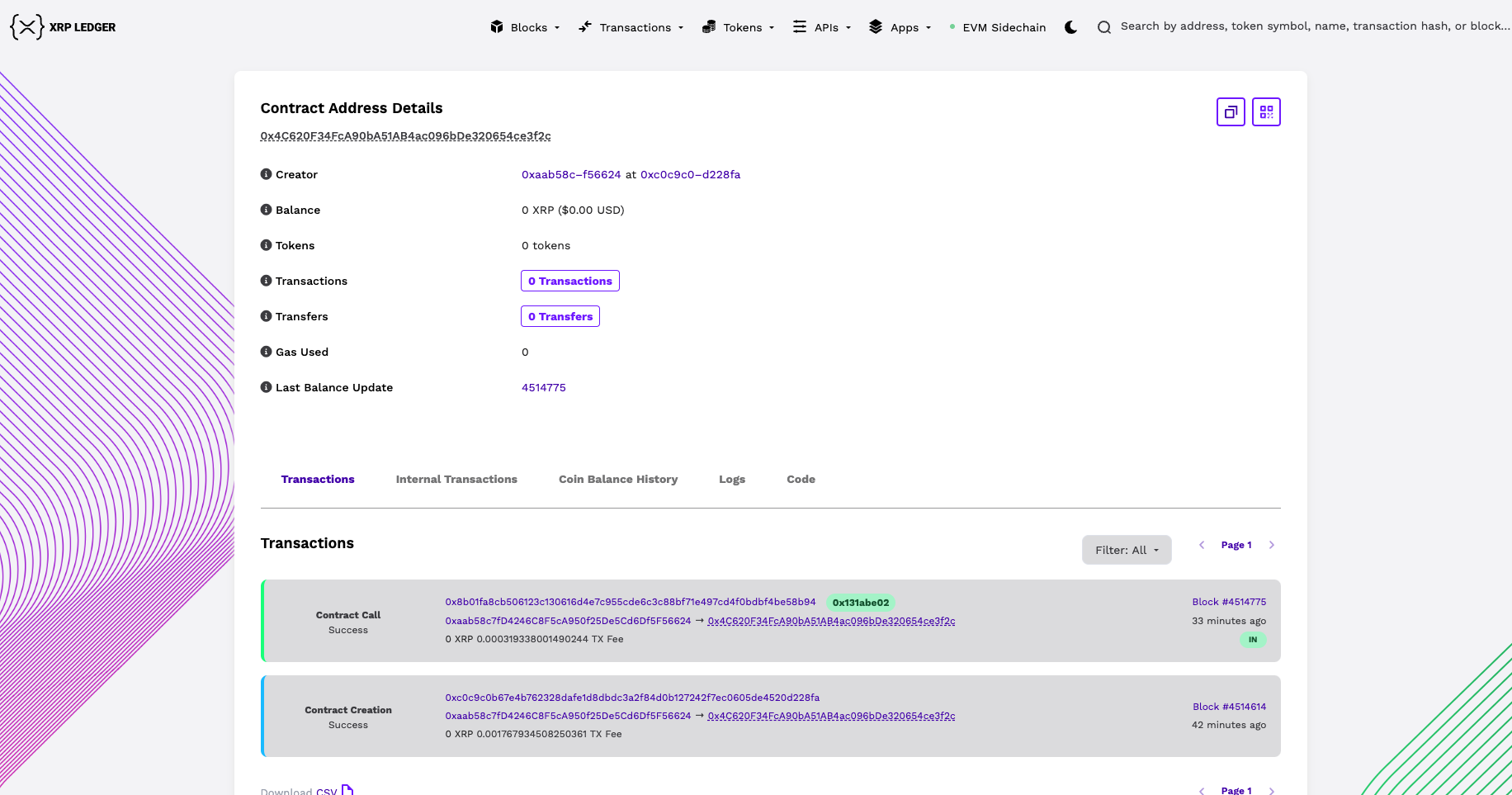Click the Tokens coins icon
Viewport: 1512px width, 795px height.
click(709, 27)
